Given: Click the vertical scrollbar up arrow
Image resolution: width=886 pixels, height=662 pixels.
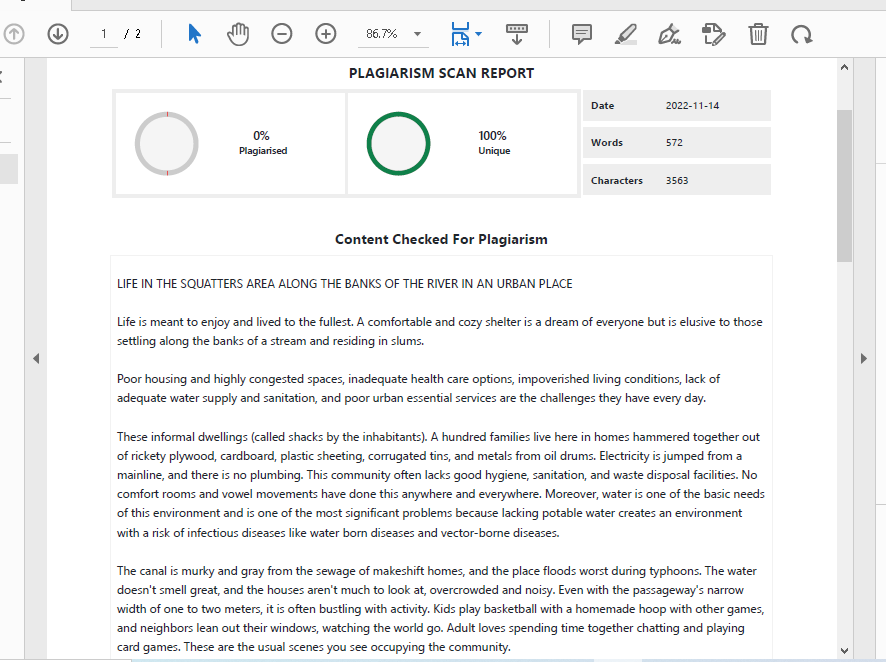Looking at the screenshot, I should (x=844, y=67).
